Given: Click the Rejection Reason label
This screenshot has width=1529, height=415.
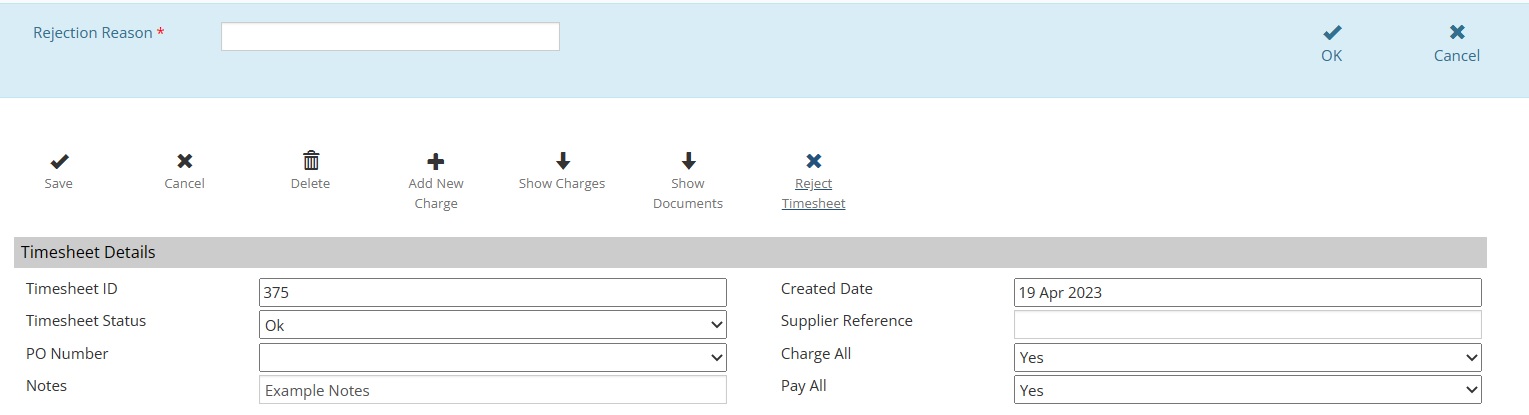Looking at the screenshot, I should (93, 33).
